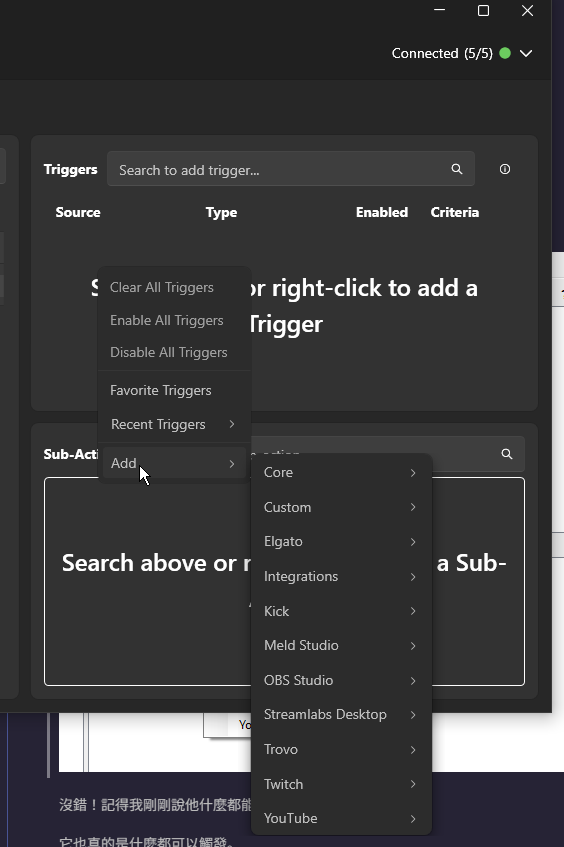
Task: Open the Add submenu entry
Action: 174,463
